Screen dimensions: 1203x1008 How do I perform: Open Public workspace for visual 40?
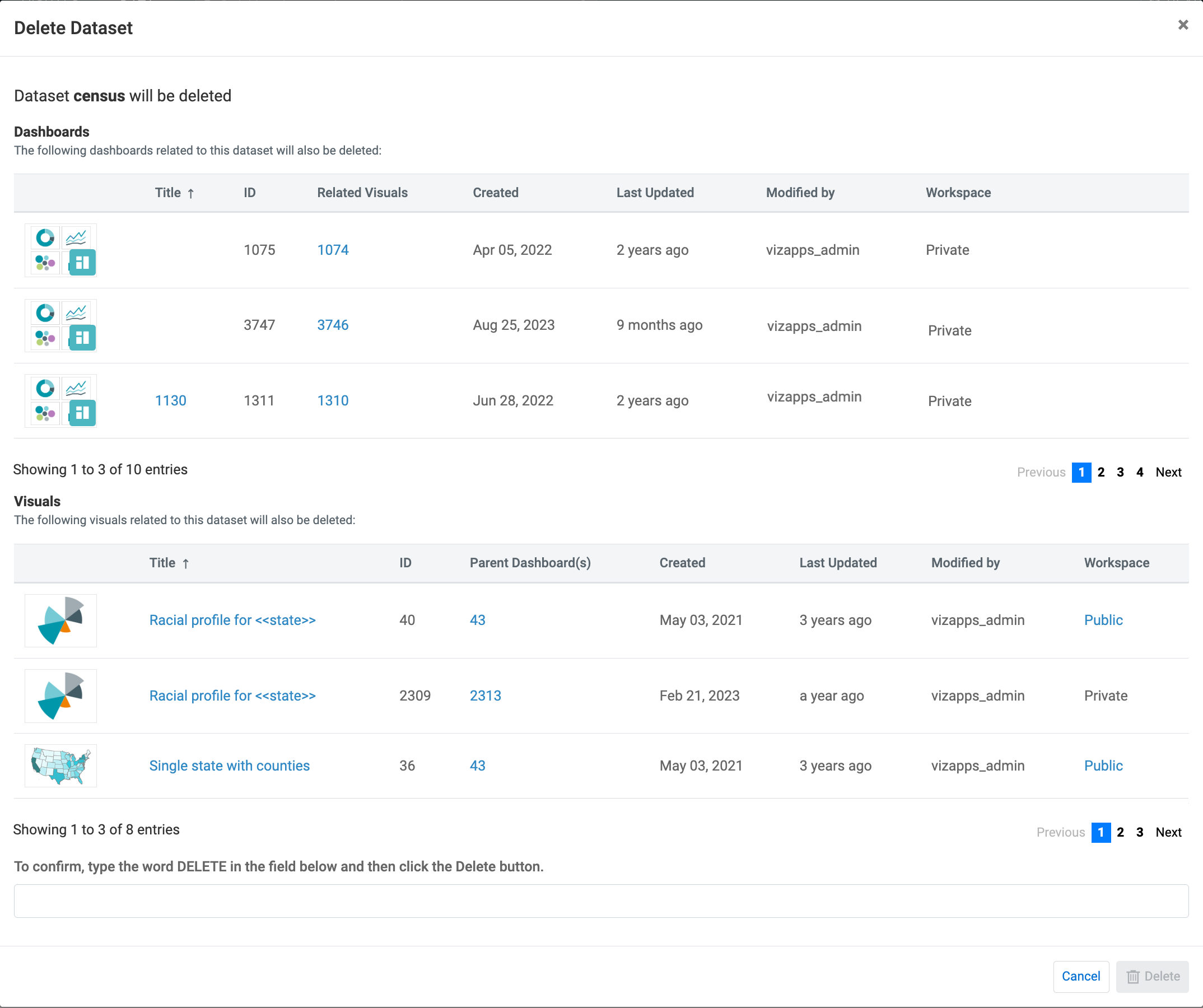click(1103, 620)
